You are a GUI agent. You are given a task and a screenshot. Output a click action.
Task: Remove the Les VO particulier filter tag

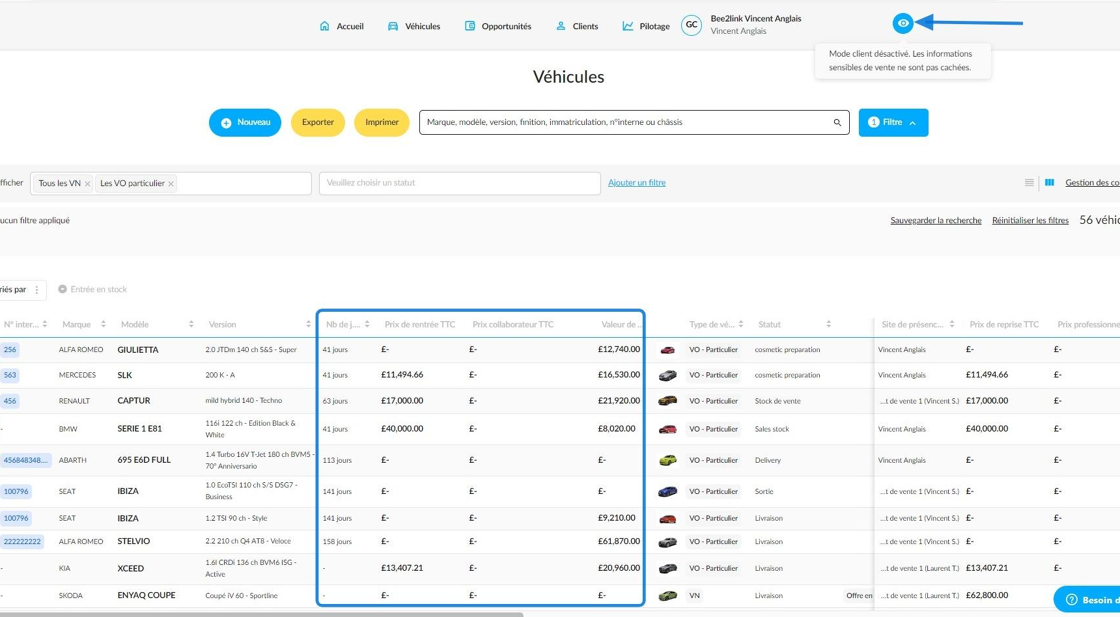pyautogui.click(x=171, y=184)
